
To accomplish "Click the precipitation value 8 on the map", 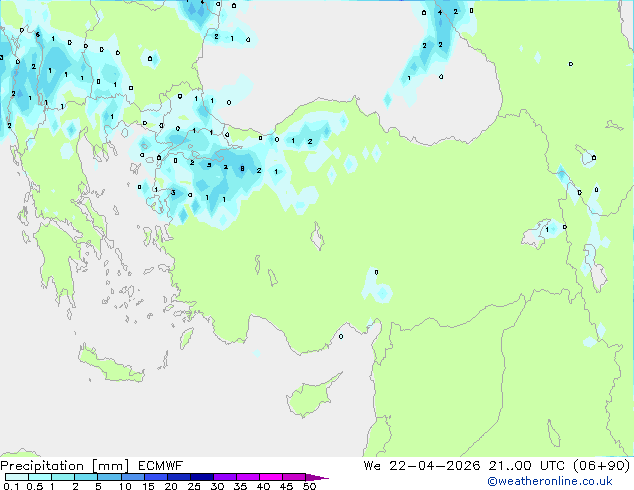I will [x=242, y=169].
